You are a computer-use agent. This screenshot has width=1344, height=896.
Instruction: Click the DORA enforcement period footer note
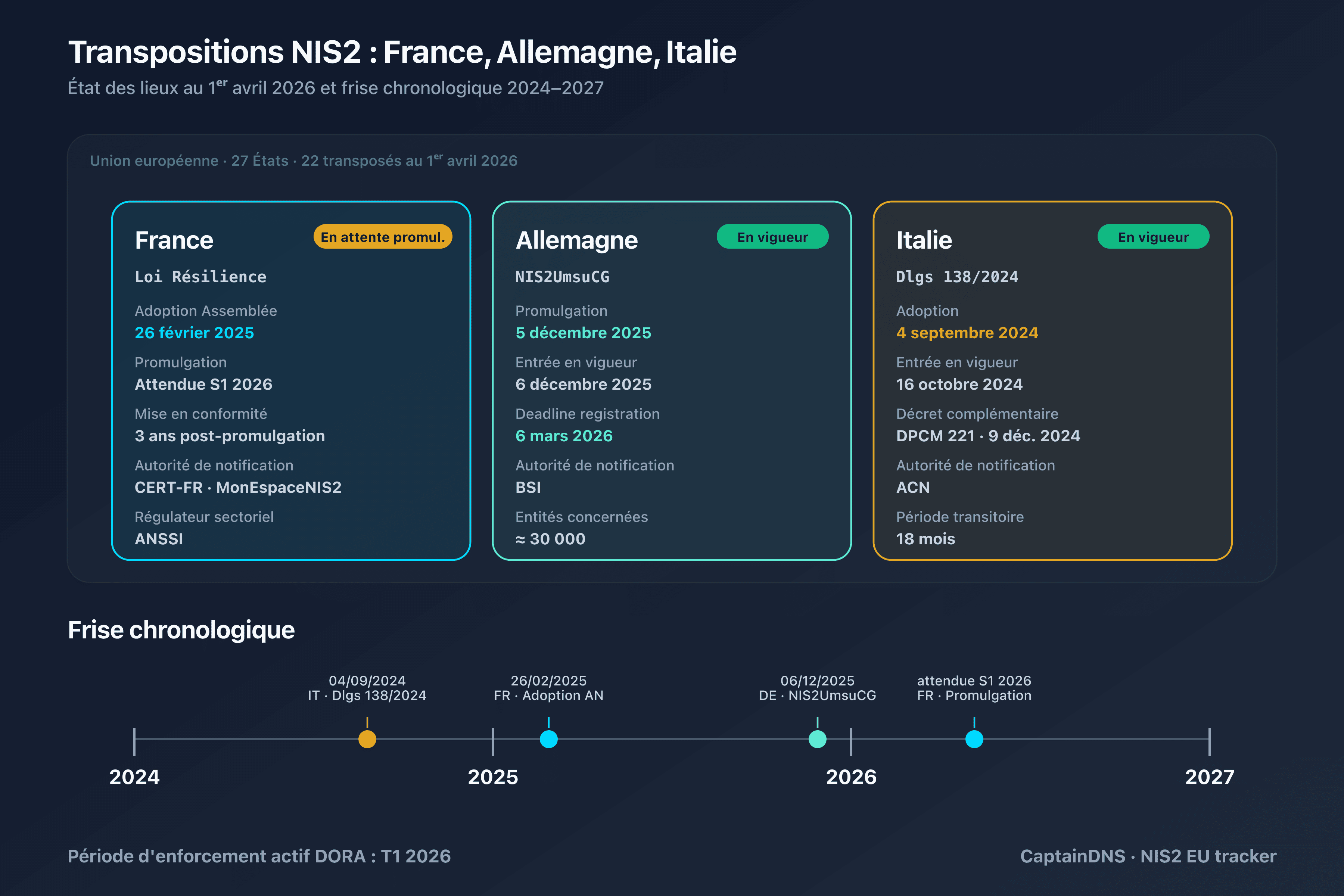(x=259, y=856)
